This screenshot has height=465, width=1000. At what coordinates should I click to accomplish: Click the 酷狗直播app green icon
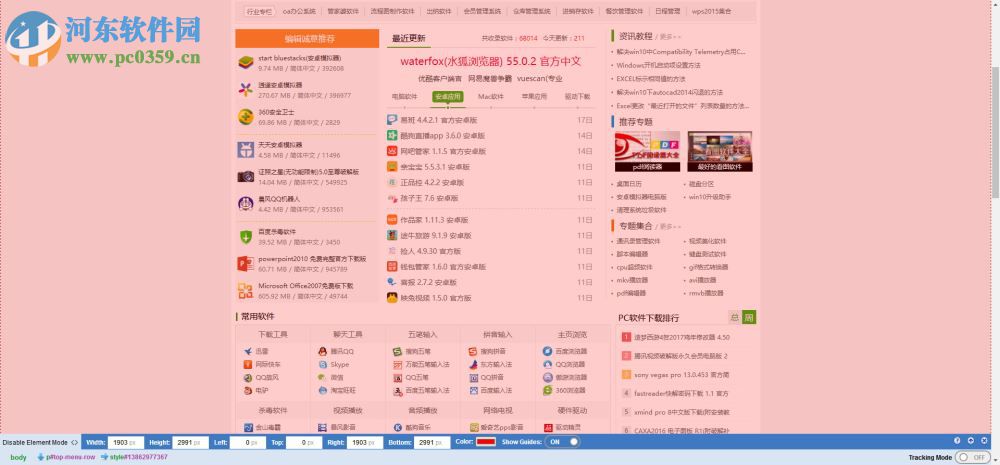392,136
